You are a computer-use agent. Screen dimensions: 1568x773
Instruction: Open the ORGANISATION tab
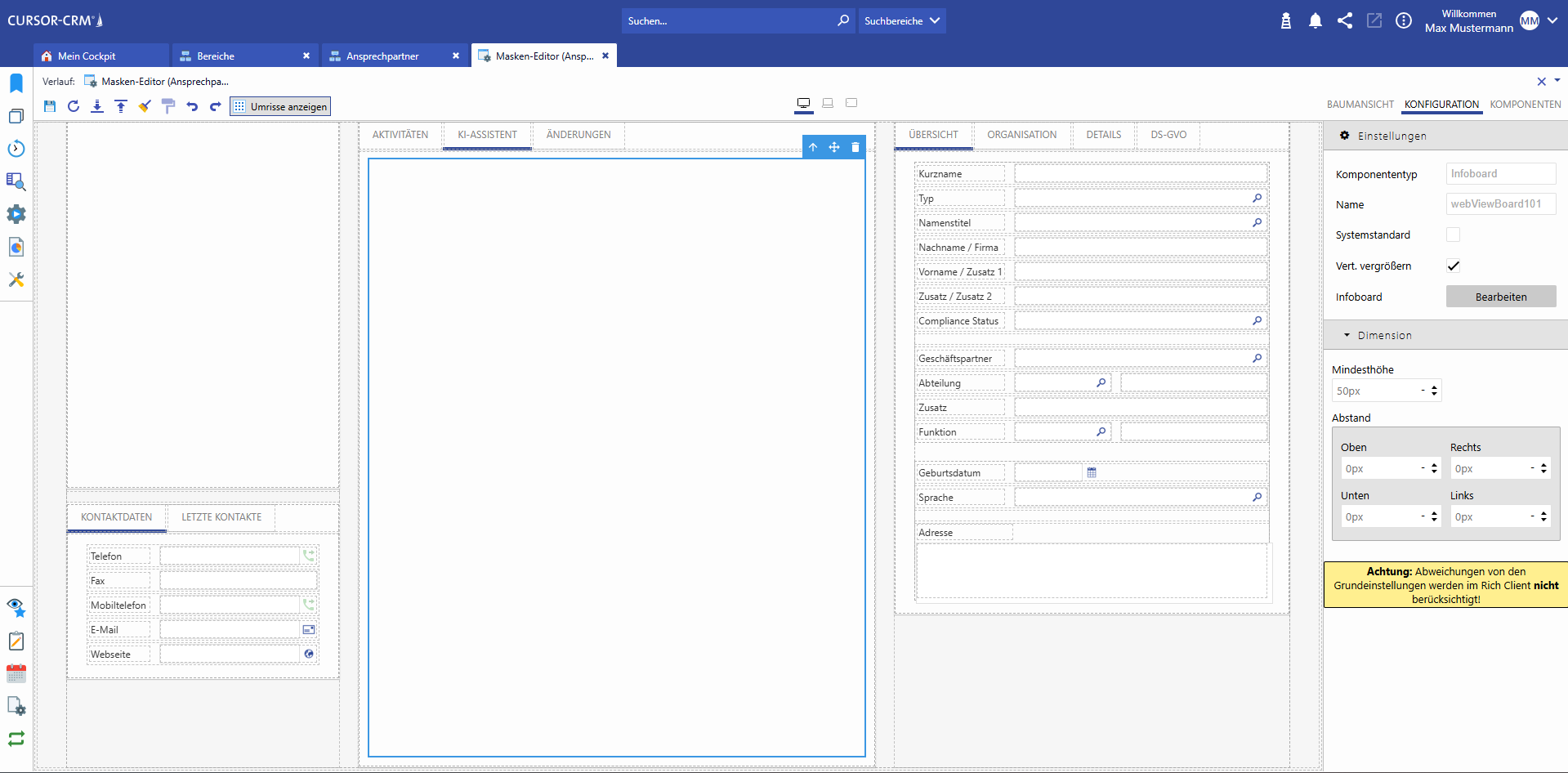point(1021,135)
